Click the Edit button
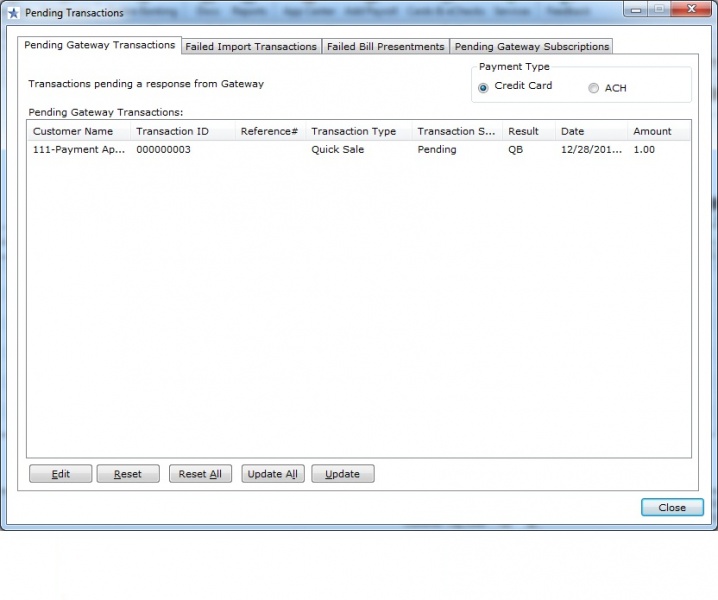 60,474
